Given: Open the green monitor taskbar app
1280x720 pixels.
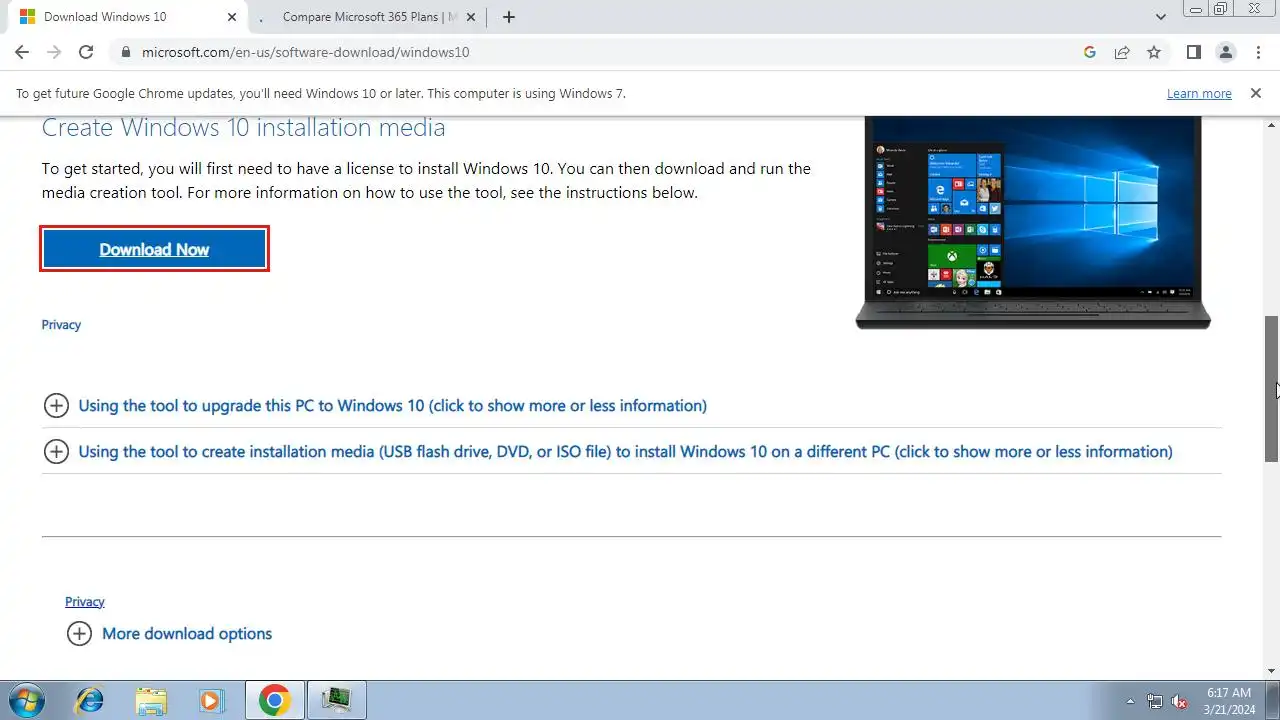Looking at the screenshot, I should tap(336, 701).
